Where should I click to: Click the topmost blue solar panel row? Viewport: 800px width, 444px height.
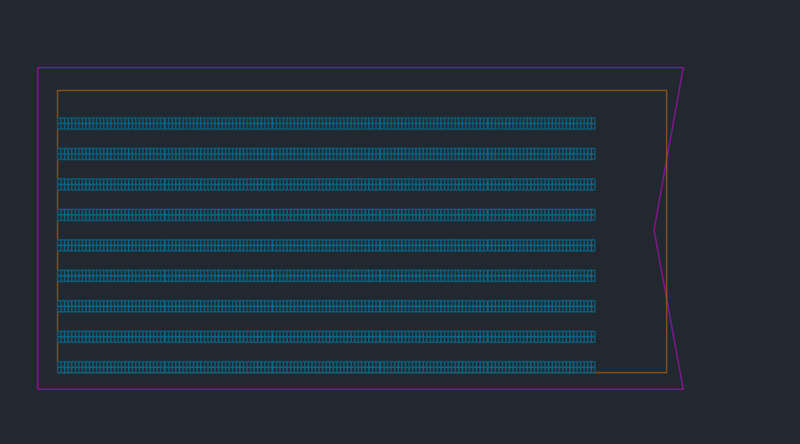(x=326, y=124)
